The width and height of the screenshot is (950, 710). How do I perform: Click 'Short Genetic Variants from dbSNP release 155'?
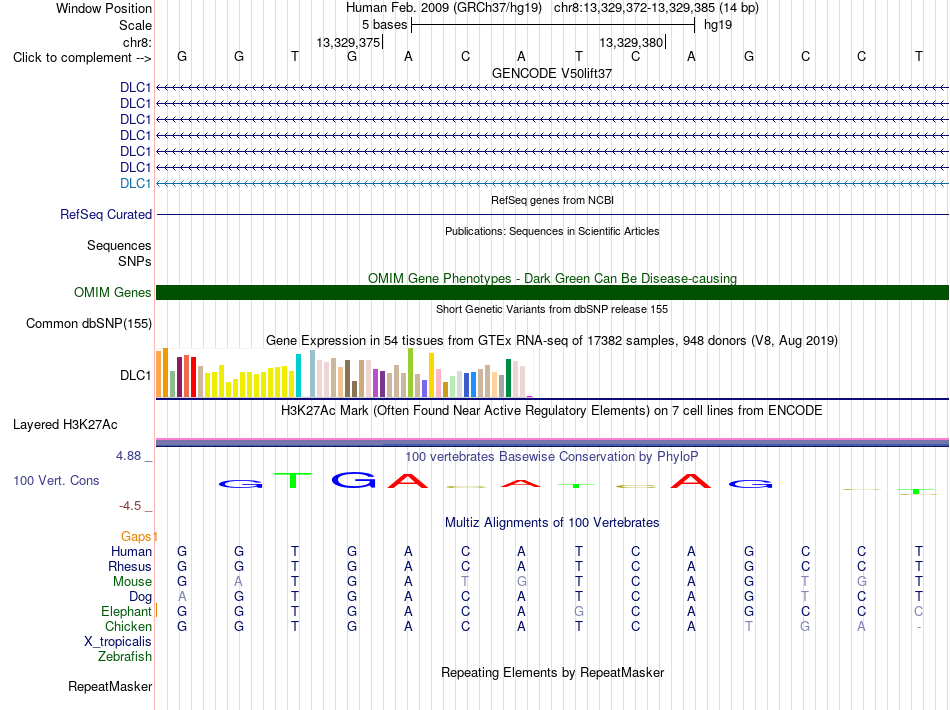click(x=552, y=309)
